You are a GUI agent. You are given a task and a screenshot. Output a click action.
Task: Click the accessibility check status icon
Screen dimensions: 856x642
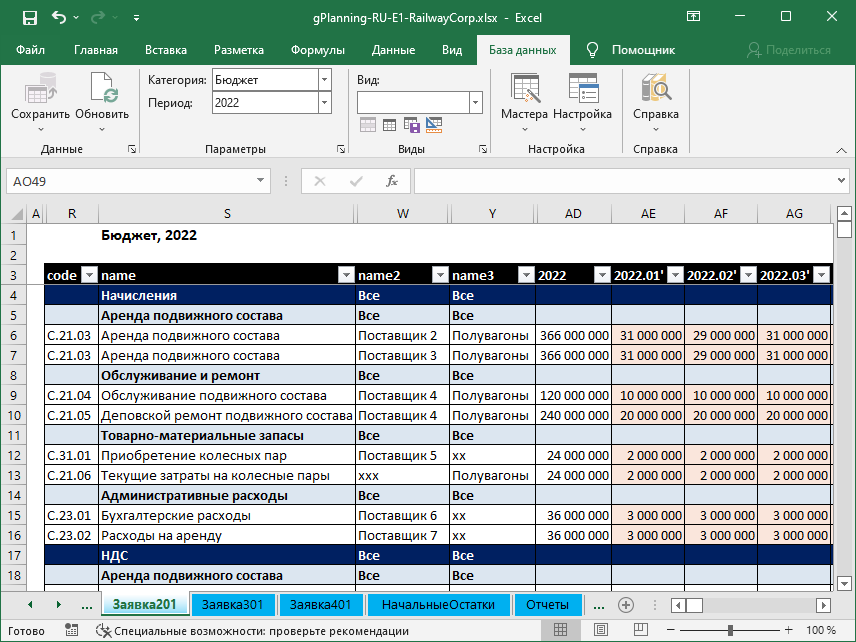(103, 631)
